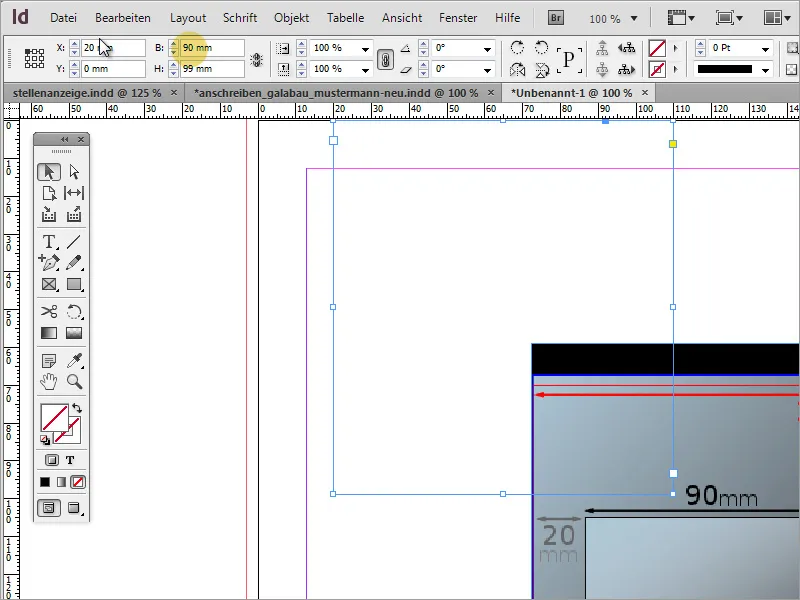Select the Selection tool (black arrow)
Image resolution: width=800 pixels, height=600 pixels.
49,172
